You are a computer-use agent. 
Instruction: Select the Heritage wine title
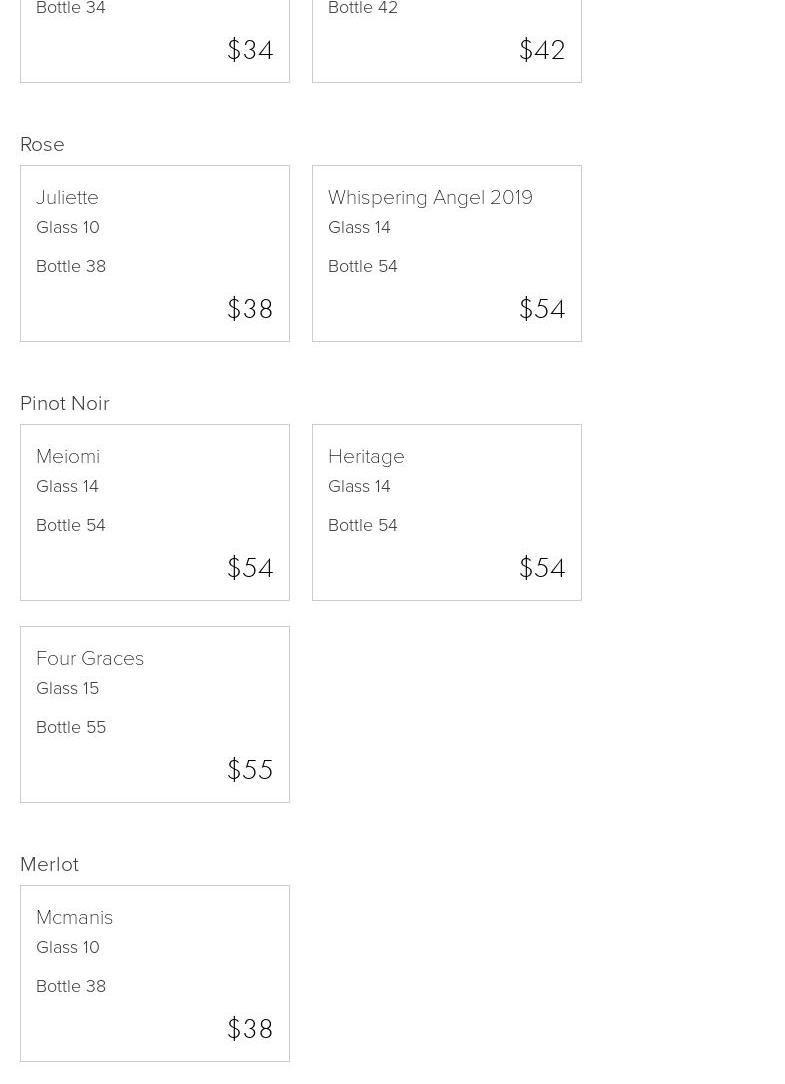(x=366, y=456)
